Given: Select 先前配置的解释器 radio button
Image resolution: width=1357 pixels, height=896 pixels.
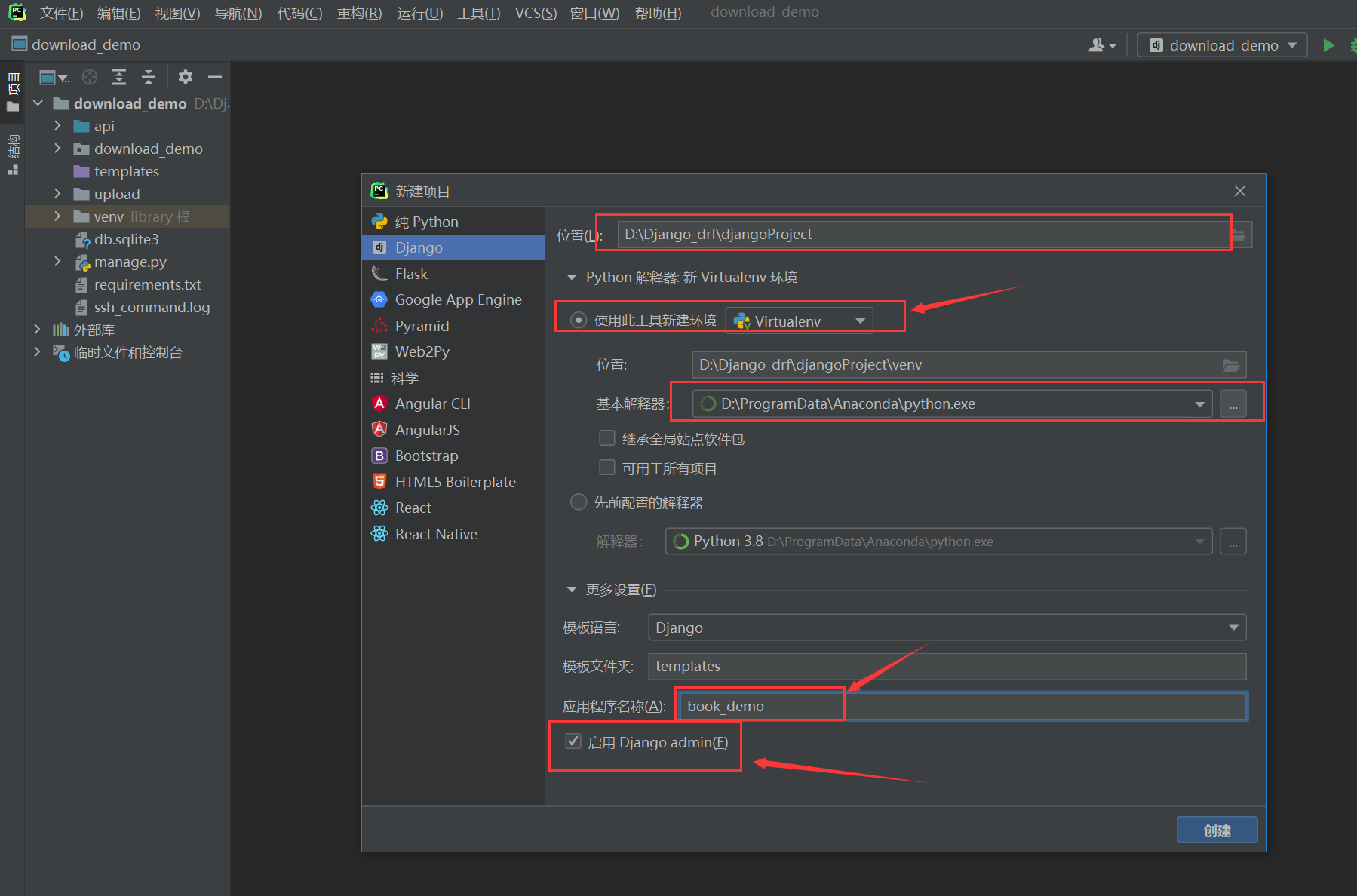Looking at the screenshot, I should click(579, 502).
